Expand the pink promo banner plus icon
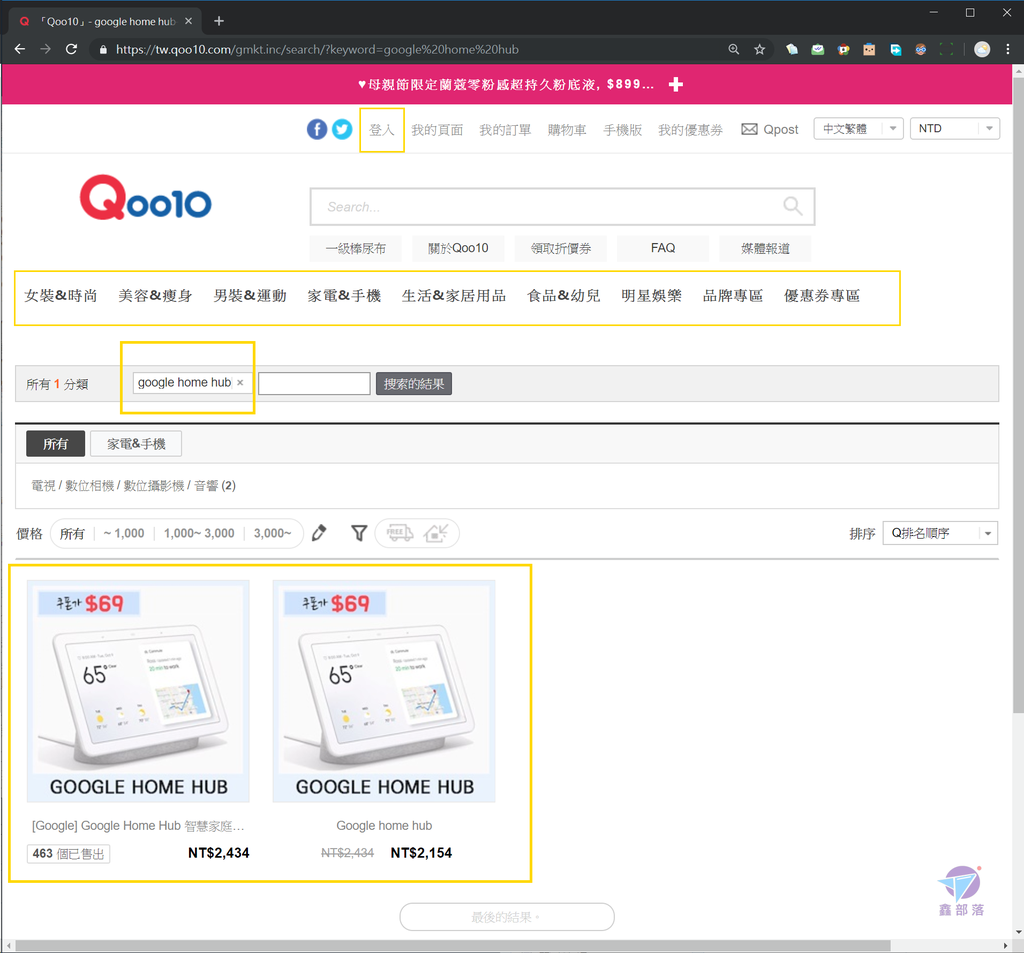Image resolution: width=1024 pixels, height=953 pixels. [x=676, y=84]
